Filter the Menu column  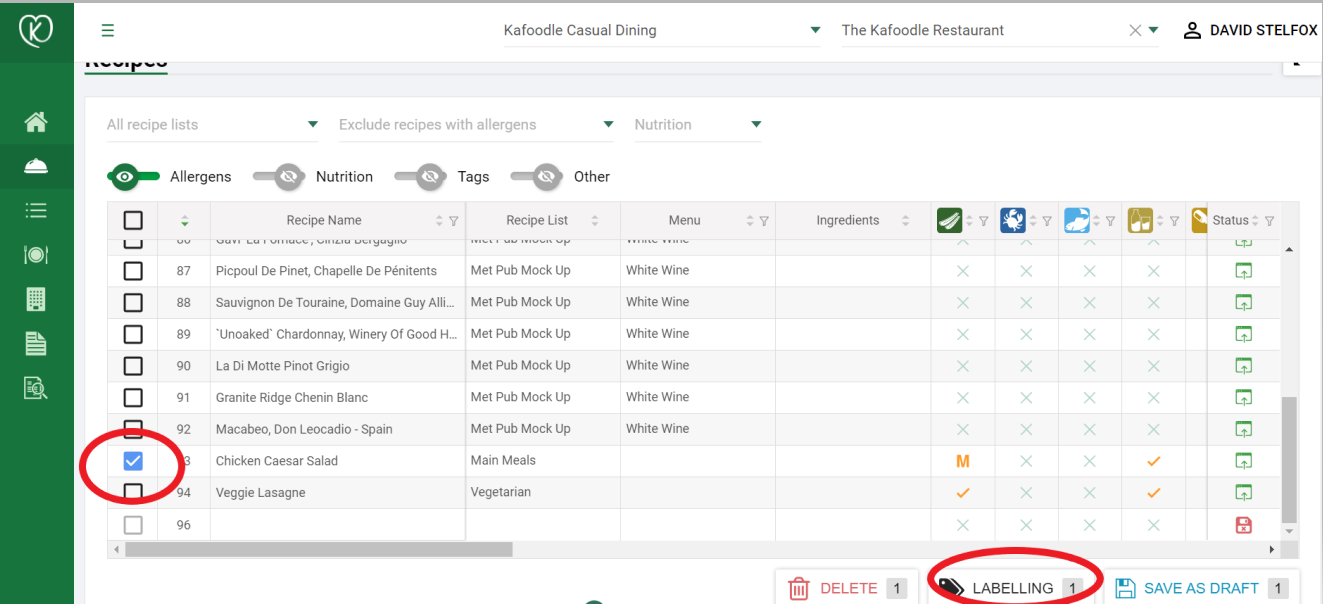(x=764, y=221)
